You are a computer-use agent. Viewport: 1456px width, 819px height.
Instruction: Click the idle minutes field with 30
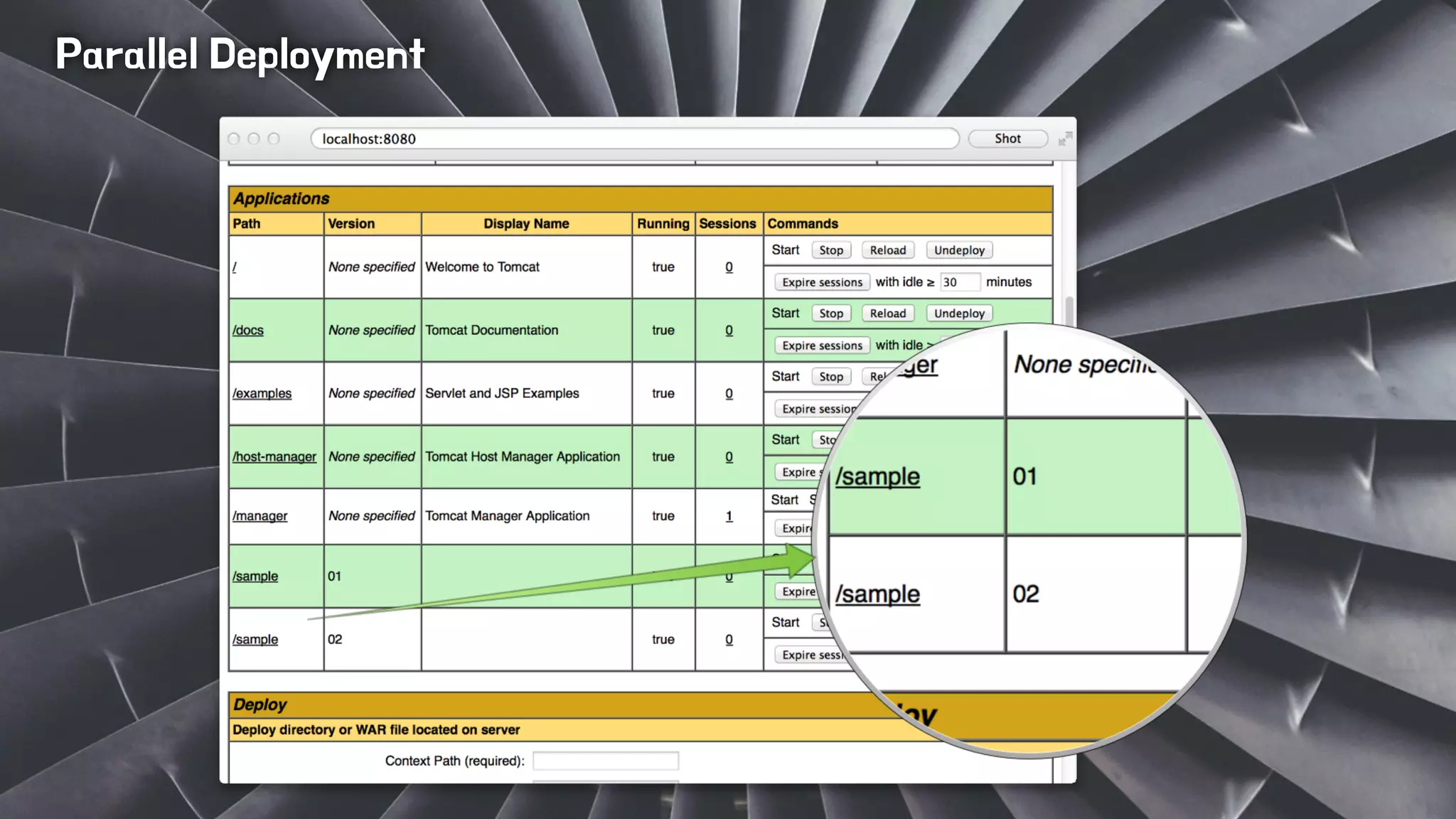tap(960, 282)
